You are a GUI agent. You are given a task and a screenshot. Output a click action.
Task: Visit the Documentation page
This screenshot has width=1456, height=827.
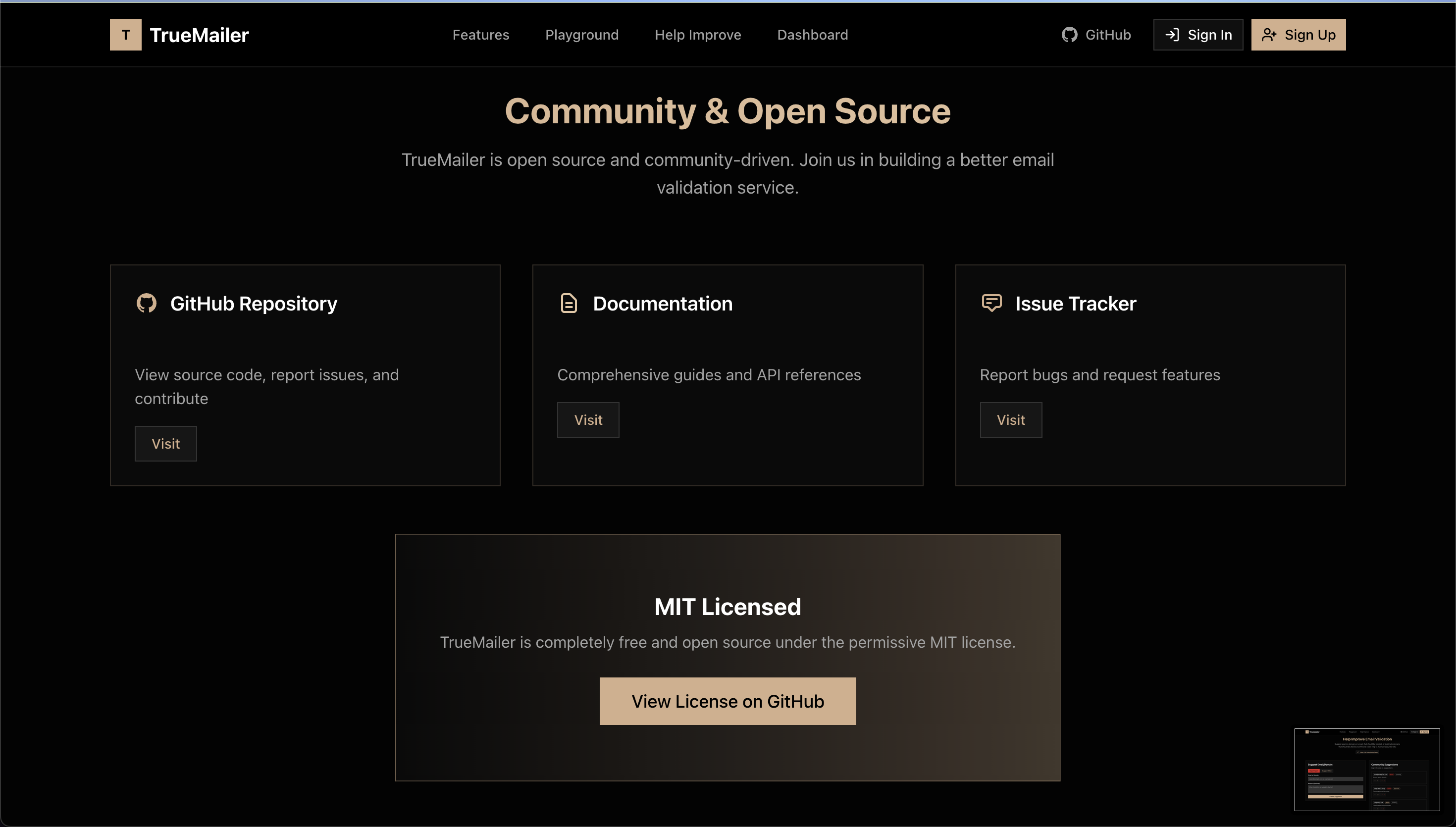click(588, 420)
